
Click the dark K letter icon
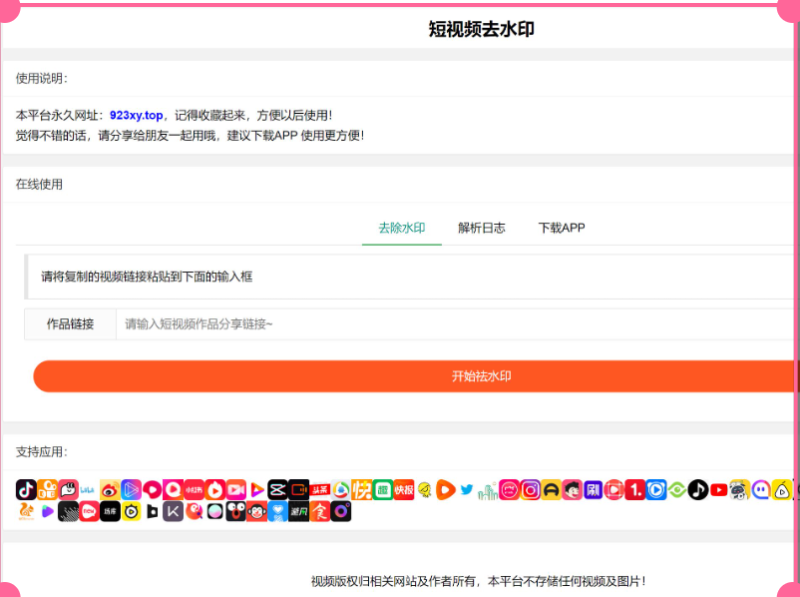coord(173,512)
